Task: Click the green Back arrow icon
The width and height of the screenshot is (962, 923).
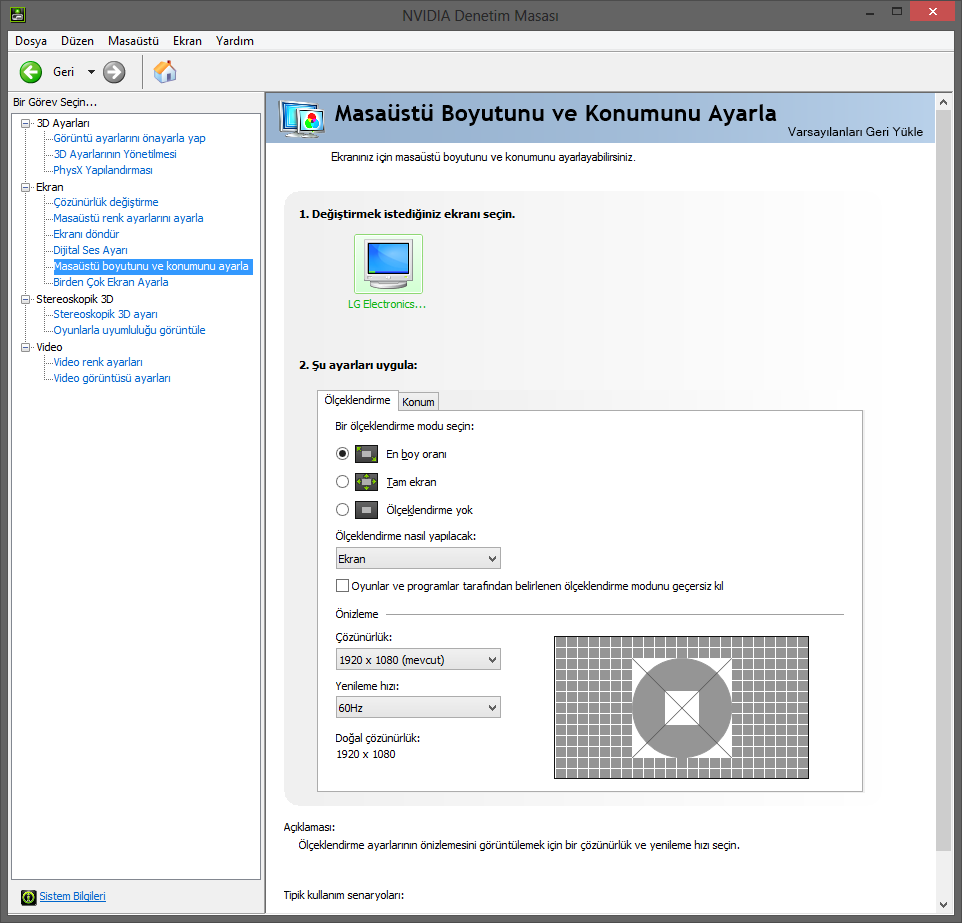Action: [31, 72]
